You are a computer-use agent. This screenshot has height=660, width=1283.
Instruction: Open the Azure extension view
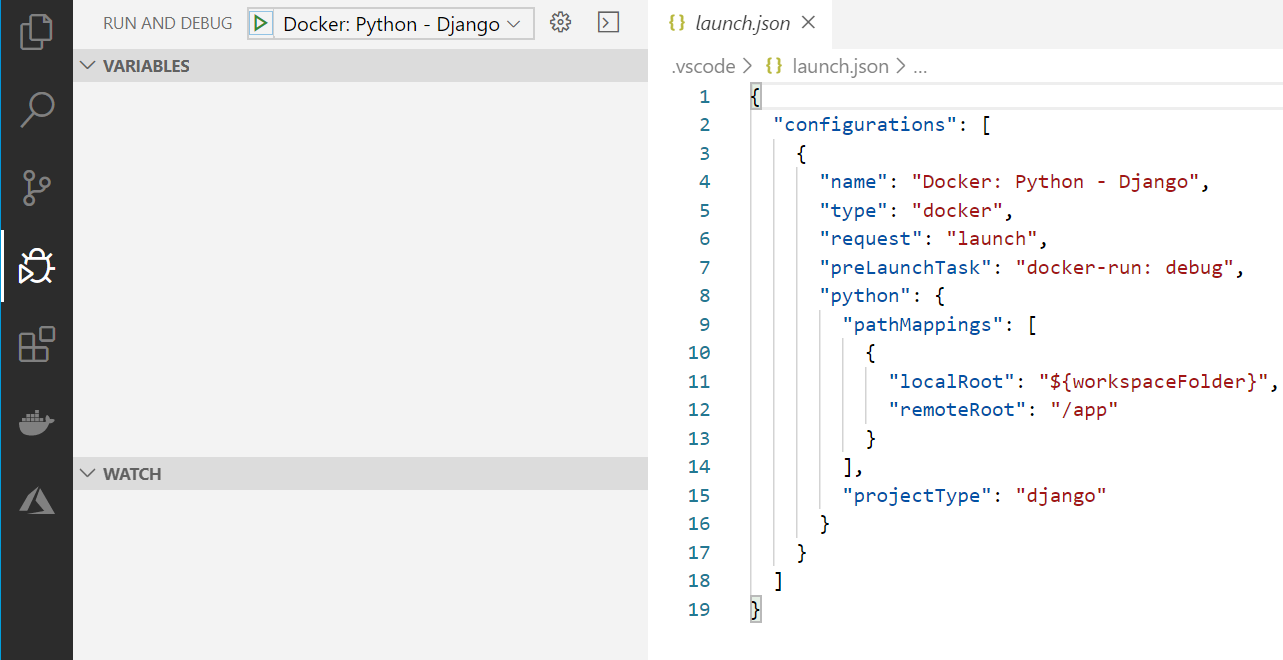pyautogui.click(x=37, y=500)
